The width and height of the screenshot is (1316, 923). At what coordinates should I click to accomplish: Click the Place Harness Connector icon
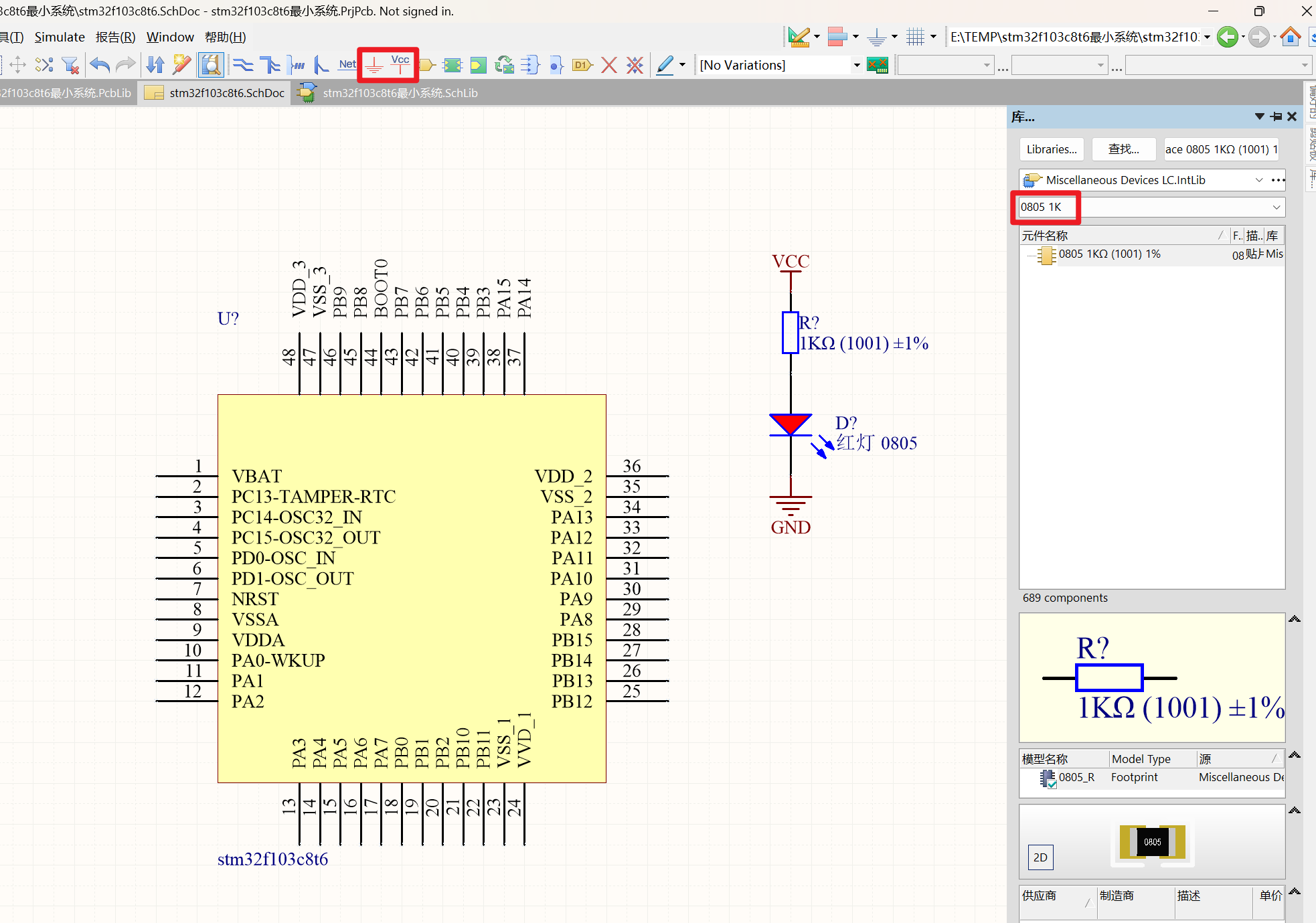(x=529, y=65)
